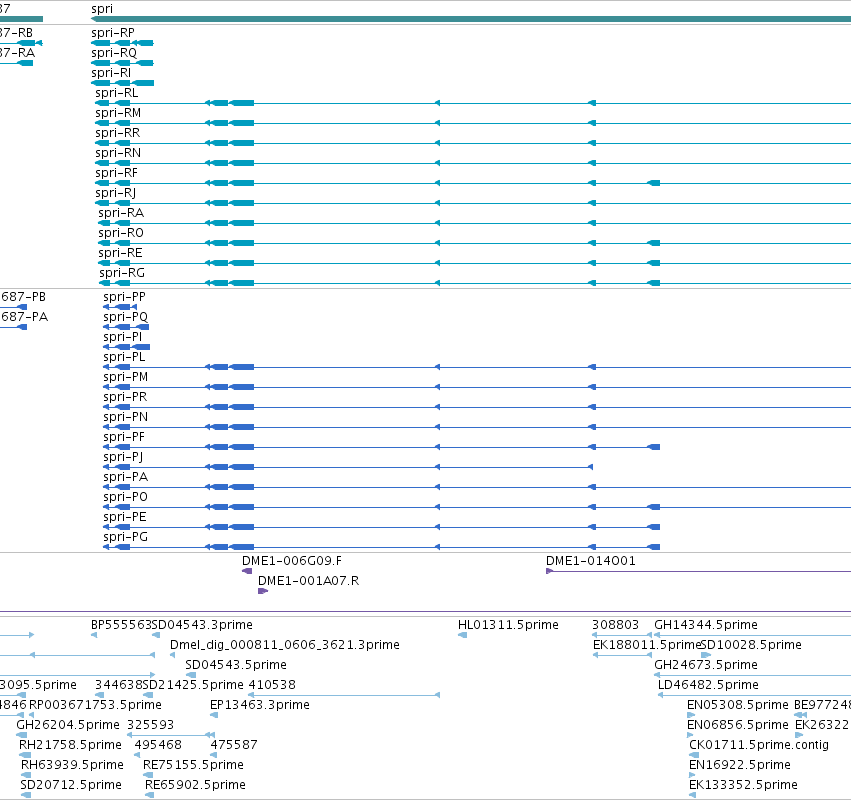Click the spri-RJ transcript label
The height and width of the screenshot is (800, 851).
[116, 193]
